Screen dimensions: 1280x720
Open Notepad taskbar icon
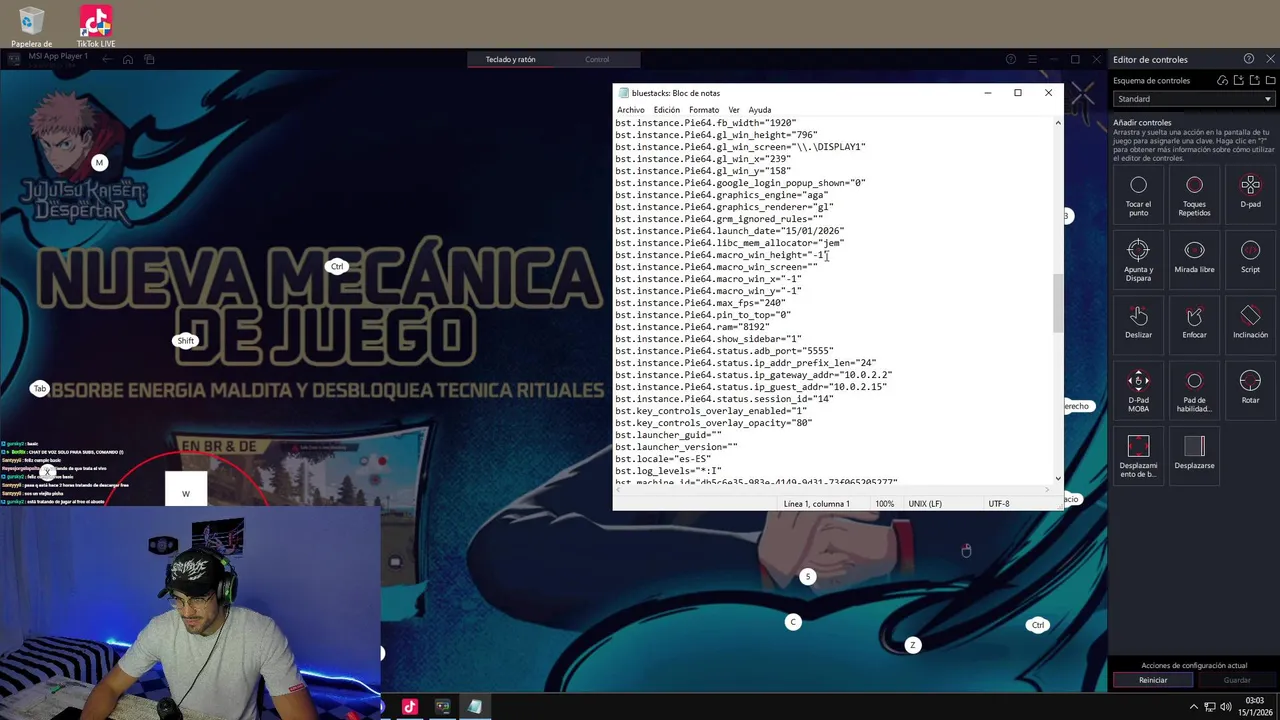(x=475, y=707)
